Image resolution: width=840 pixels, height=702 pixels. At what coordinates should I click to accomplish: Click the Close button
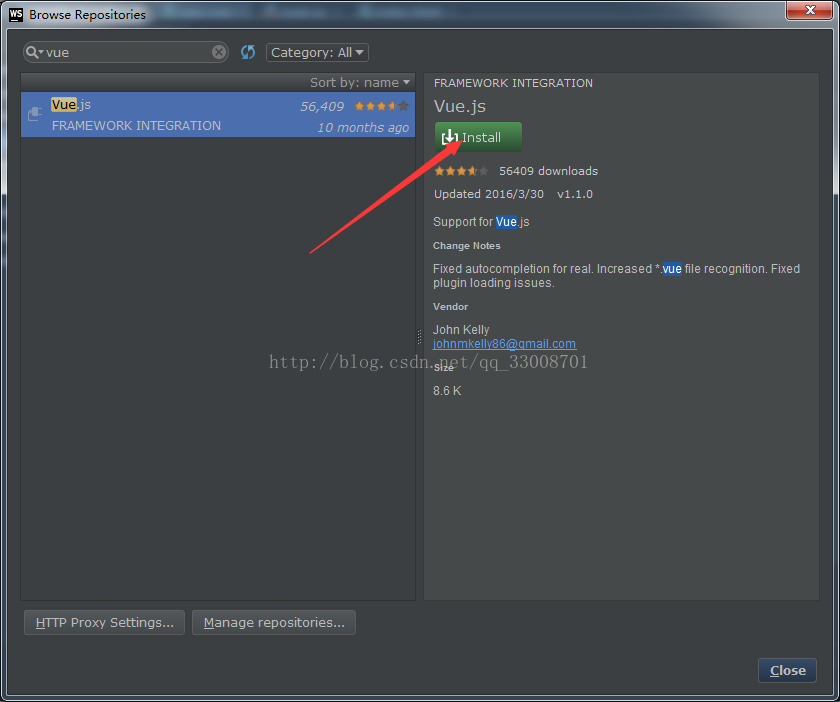[x=787, y=670]
